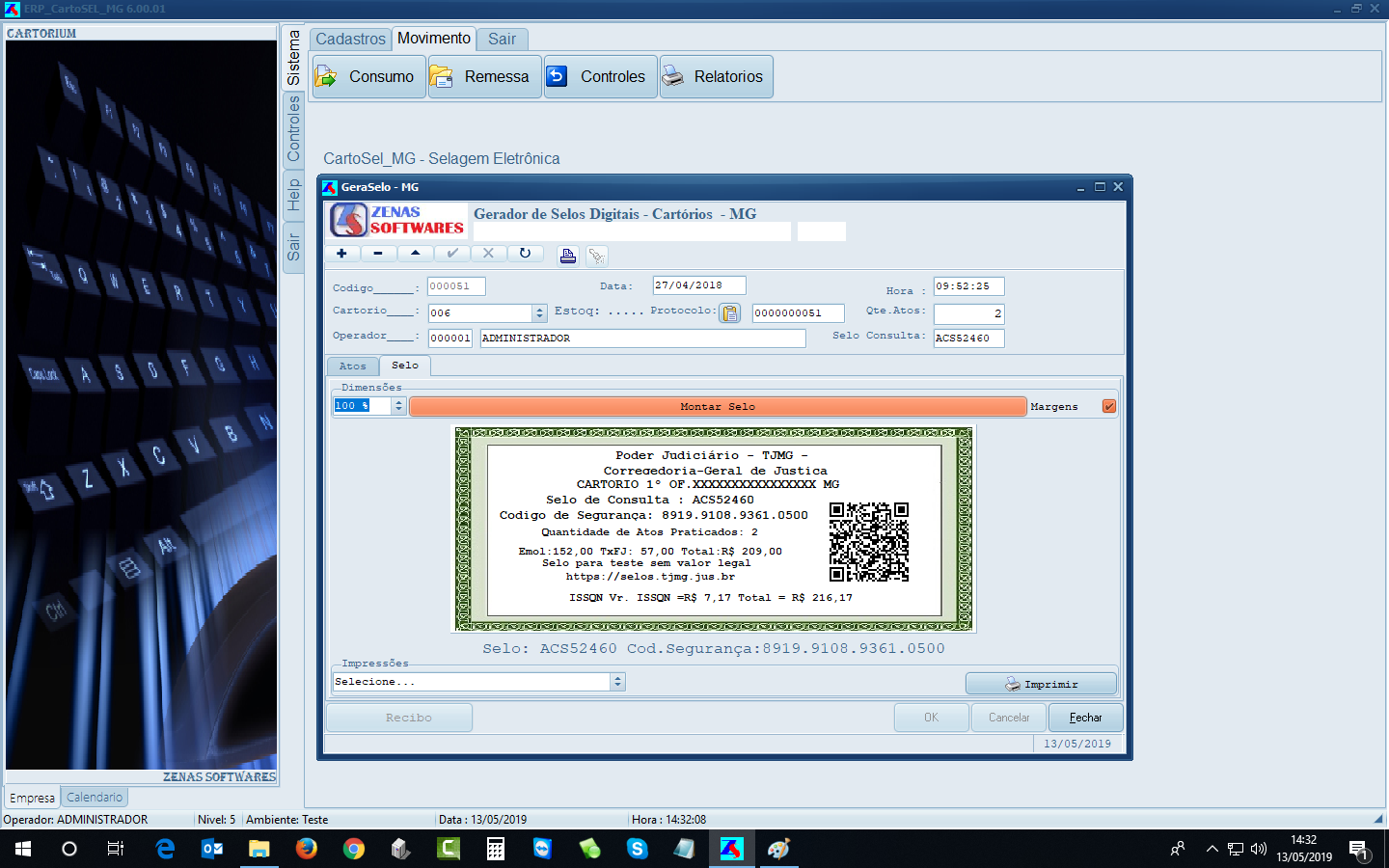Click 'Ambiente: Teste' in status bar
This screenshot has width=1389, height=868.
pos(287,820)
